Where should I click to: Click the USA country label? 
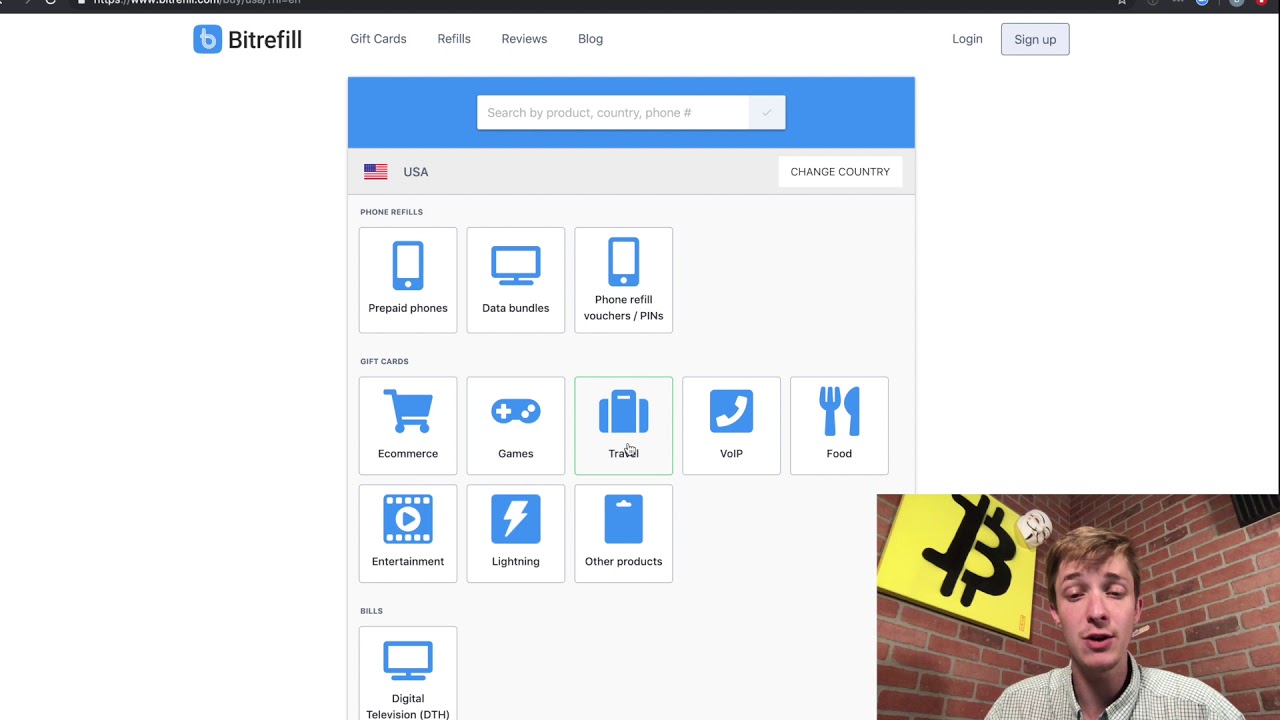[416, 172]
